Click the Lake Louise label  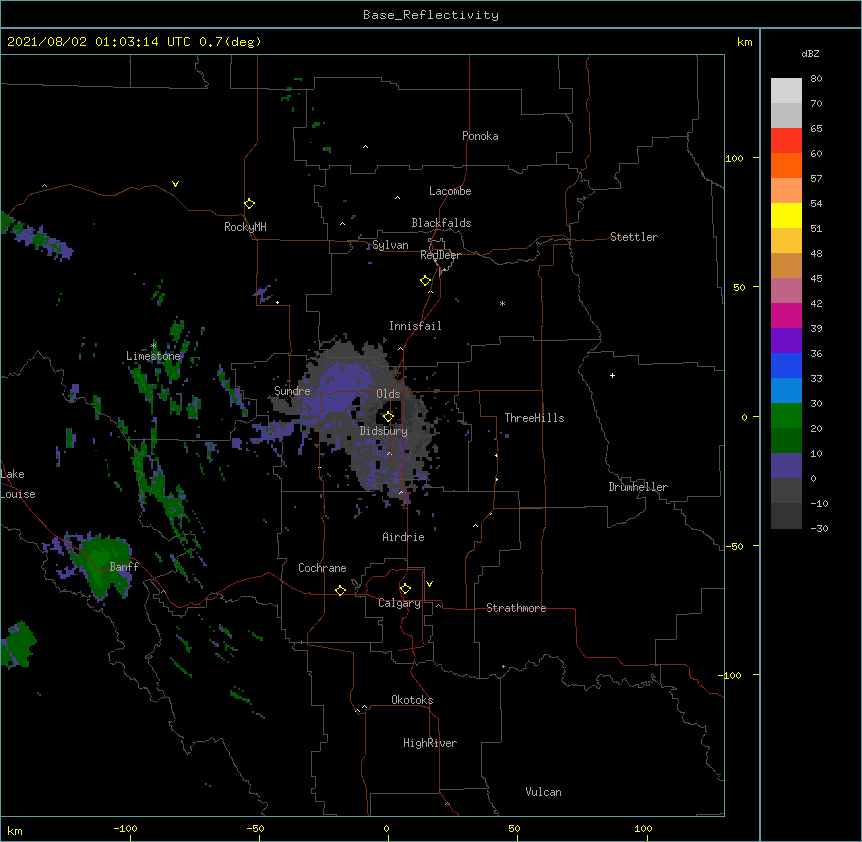tap(18, 484)
